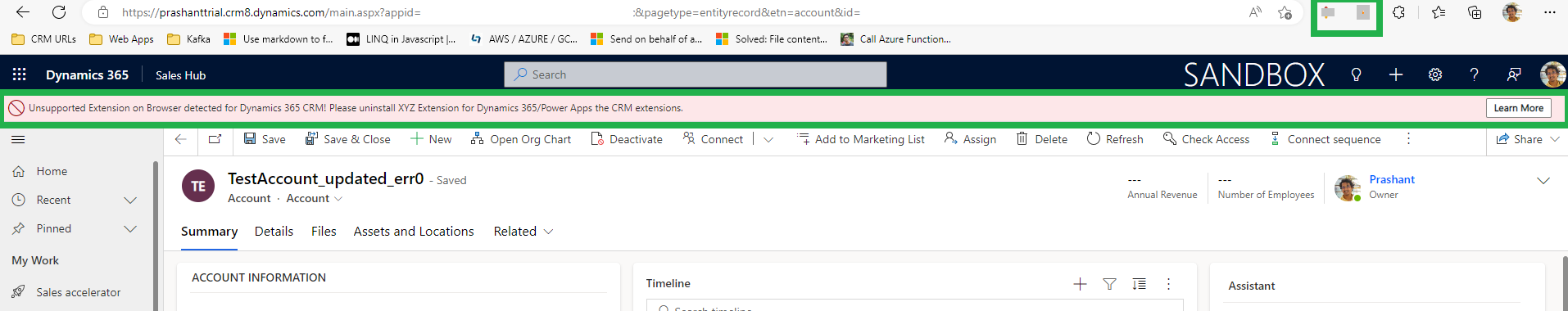Open browser collections icon
The height and width of the screenshot is (311, 1568).
point(1475,12)
